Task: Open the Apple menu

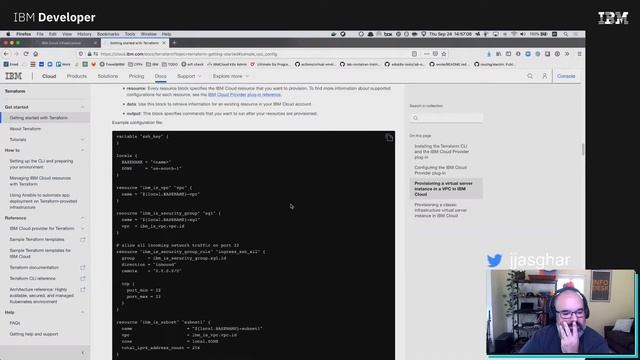Action: pos(8,34)
